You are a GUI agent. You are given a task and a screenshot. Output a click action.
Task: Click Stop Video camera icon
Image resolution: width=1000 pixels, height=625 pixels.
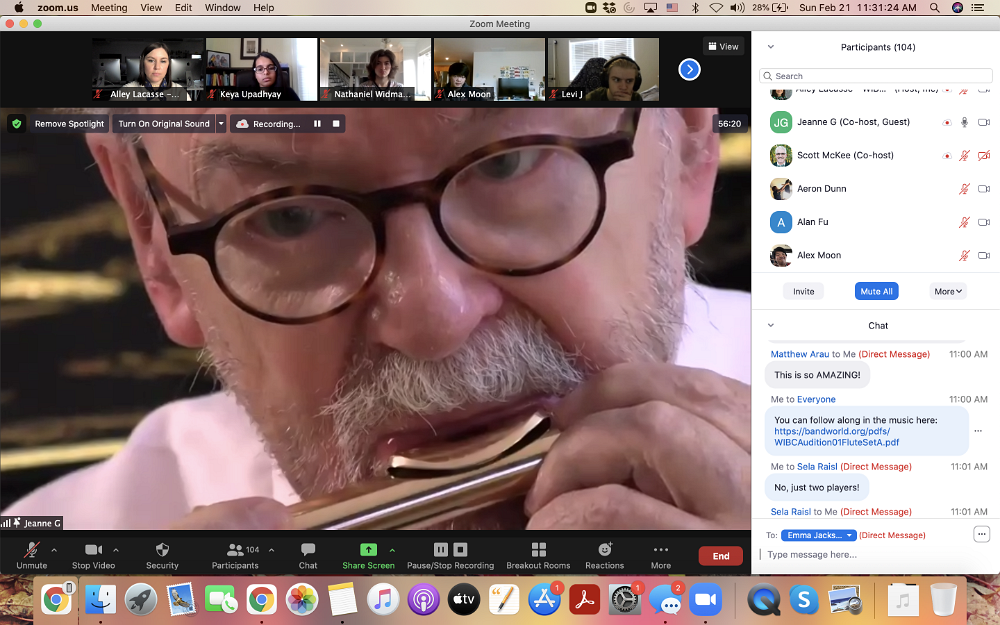pos(93,550)
